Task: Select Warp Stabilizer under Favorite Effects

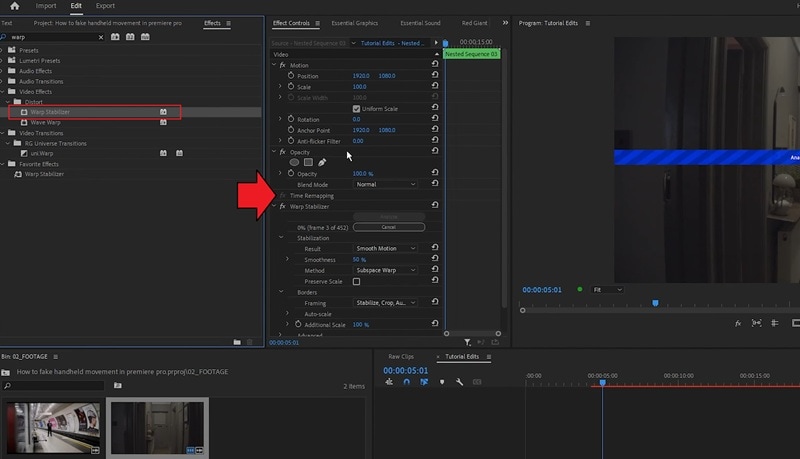Action: point(44,174)
